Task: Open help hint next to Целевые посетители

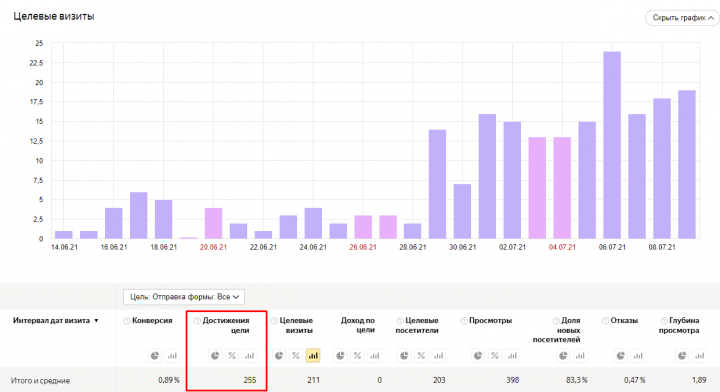Action: pyautogui.click(x=400, y=321)
